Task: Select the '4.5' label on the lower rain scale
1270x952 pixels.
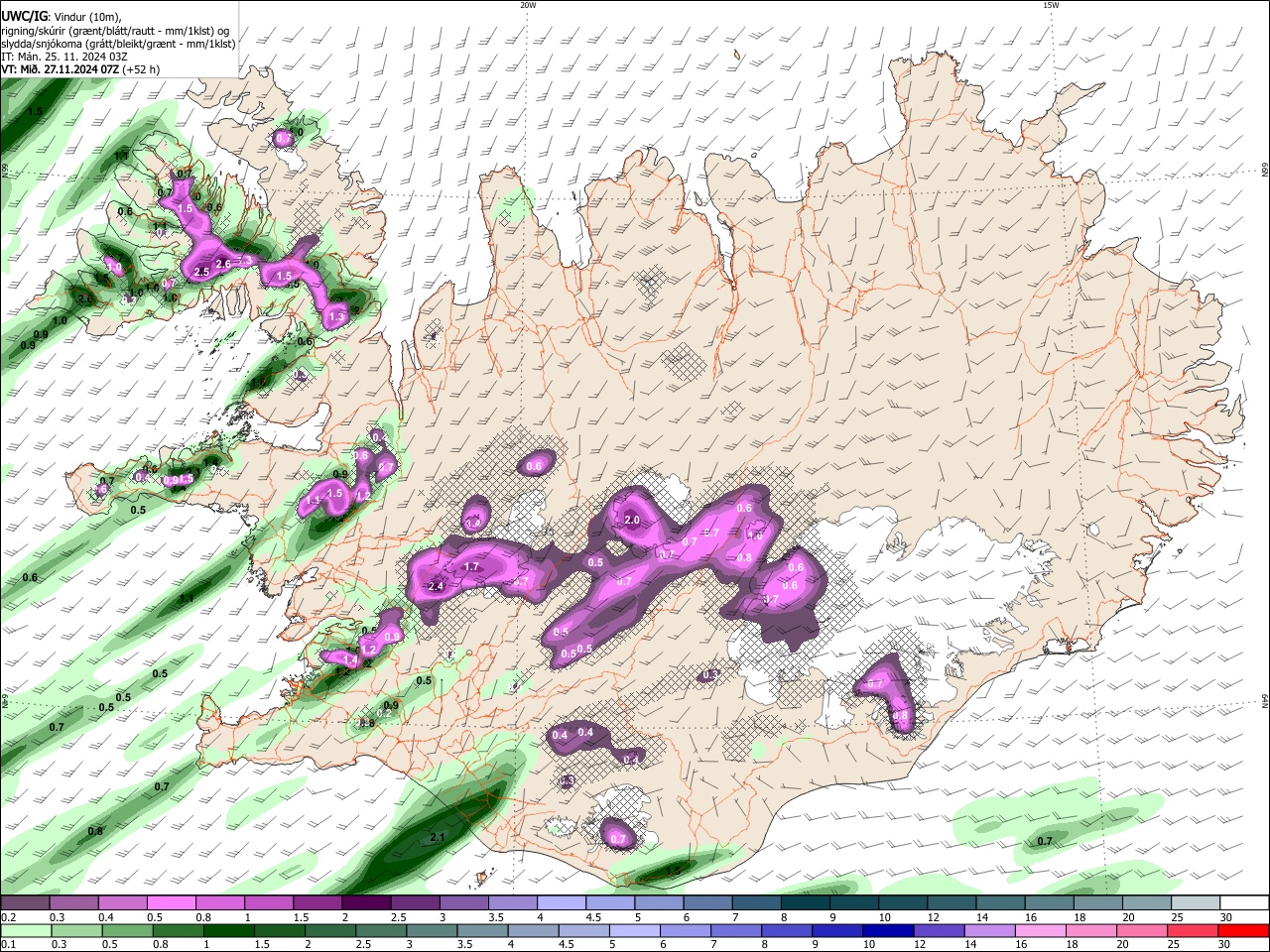Action: (x=566, y=945)
